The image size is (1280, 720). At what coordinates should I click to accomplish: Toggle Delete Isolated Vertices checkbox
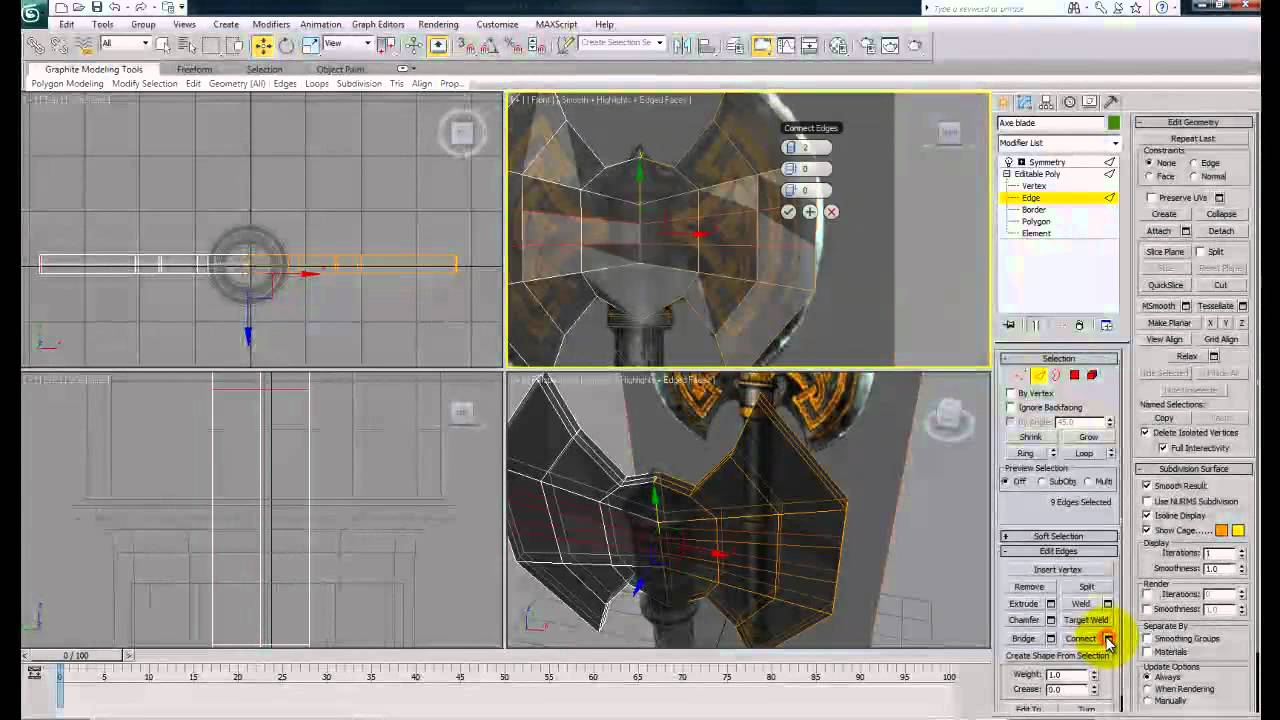coord(1145,433)
